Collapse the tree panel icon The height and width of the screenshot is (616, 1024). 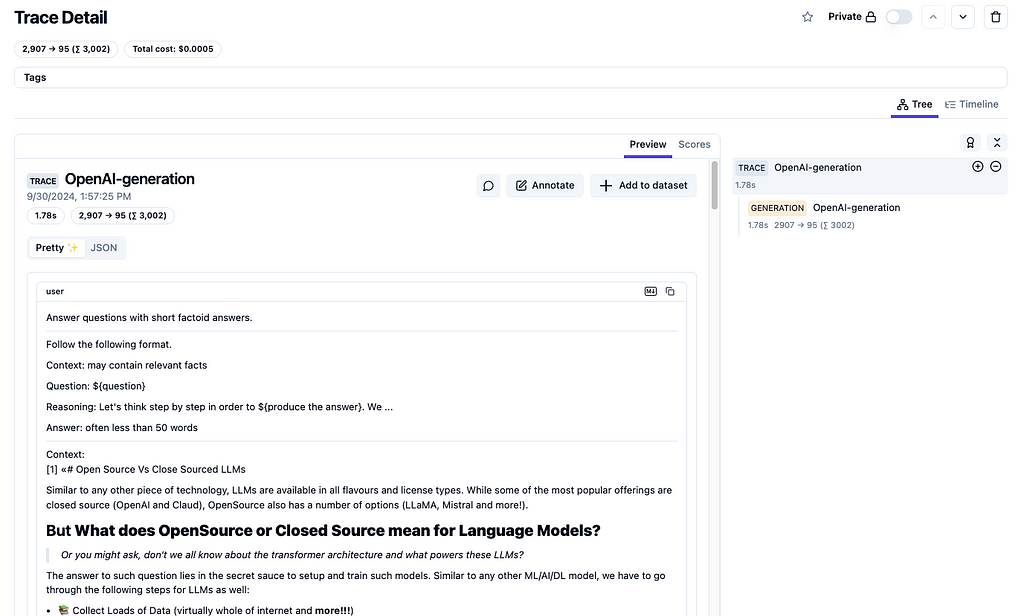997,142
